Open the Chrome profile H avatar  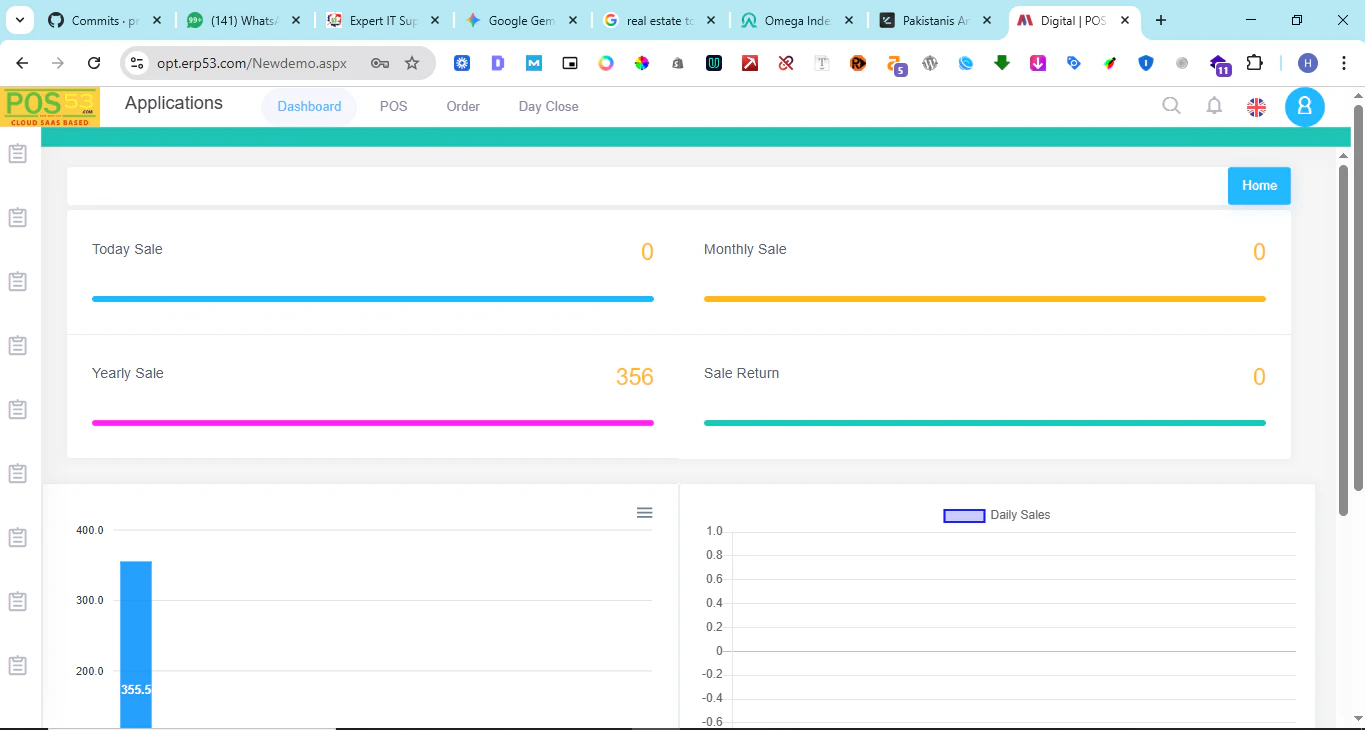point(1308,63)
